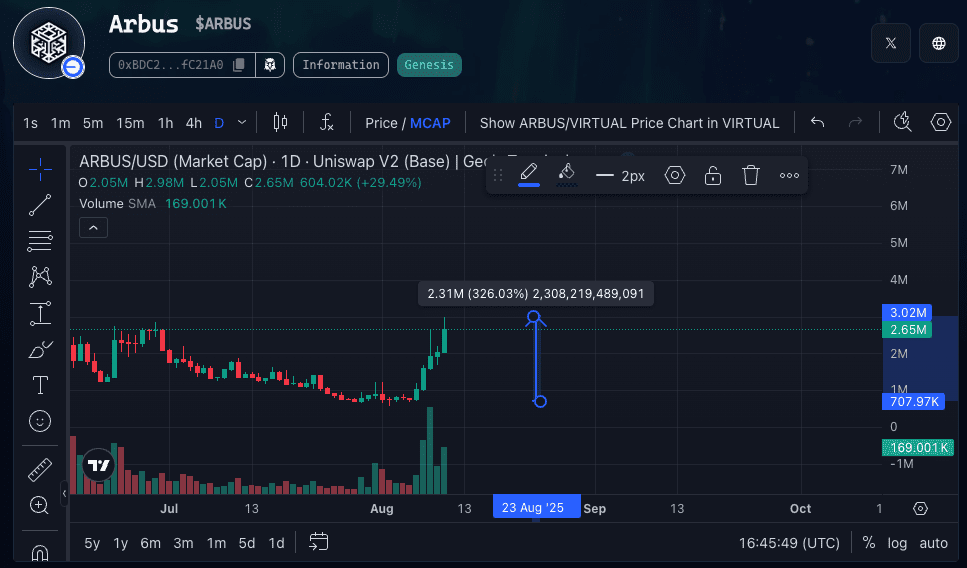This screenshot has width=967, height=568.
Task: Open the Fibonacci retracement tool
Action: tap(40, 240)
